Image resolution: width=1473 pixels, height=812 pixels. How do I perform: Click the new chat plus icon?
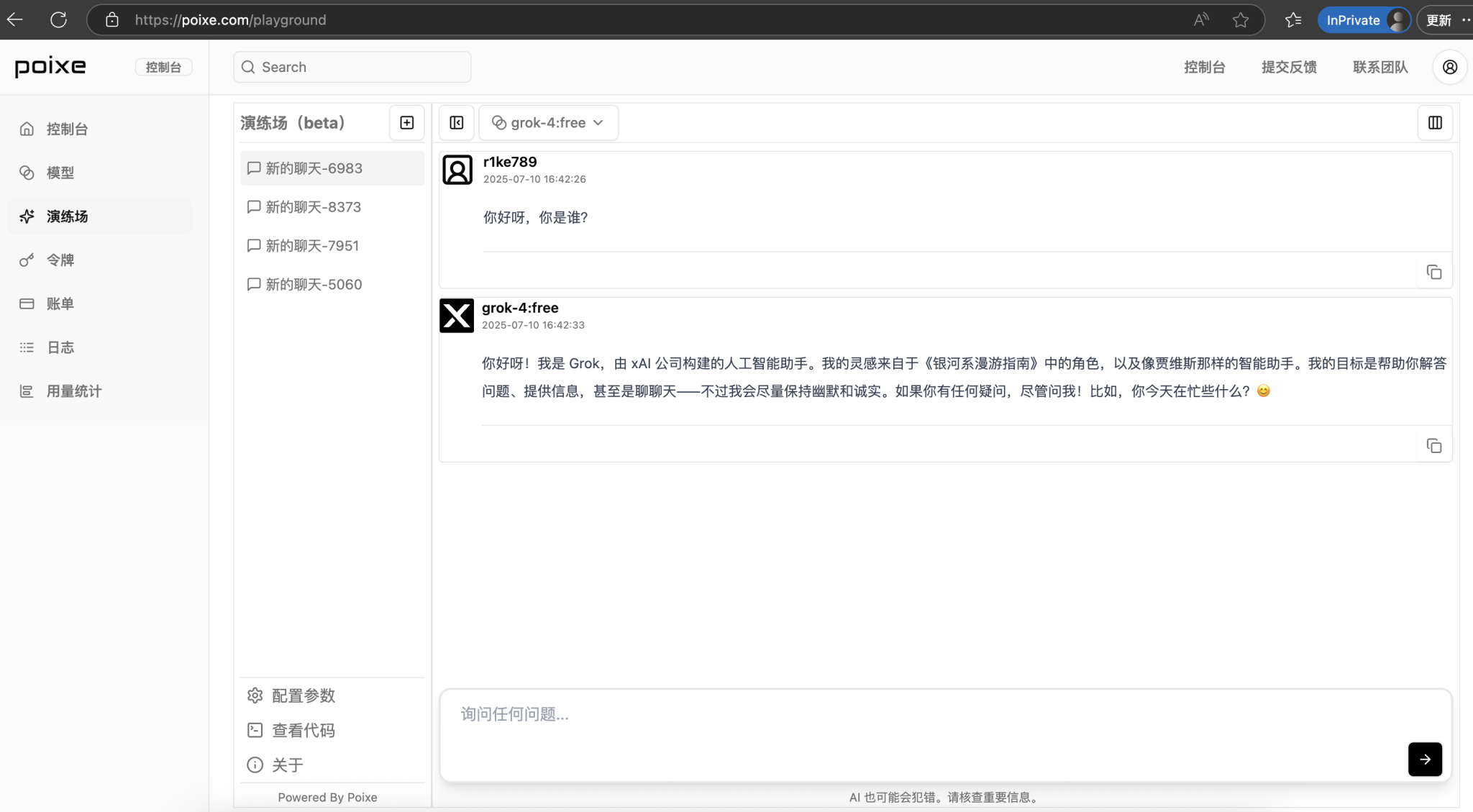(406, 123)
